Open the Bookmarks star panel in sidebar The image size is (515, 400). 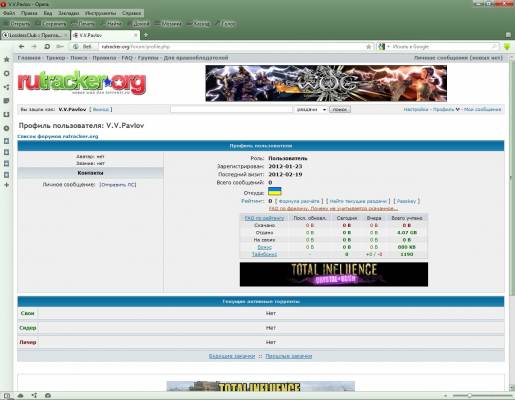coord(6,59)
